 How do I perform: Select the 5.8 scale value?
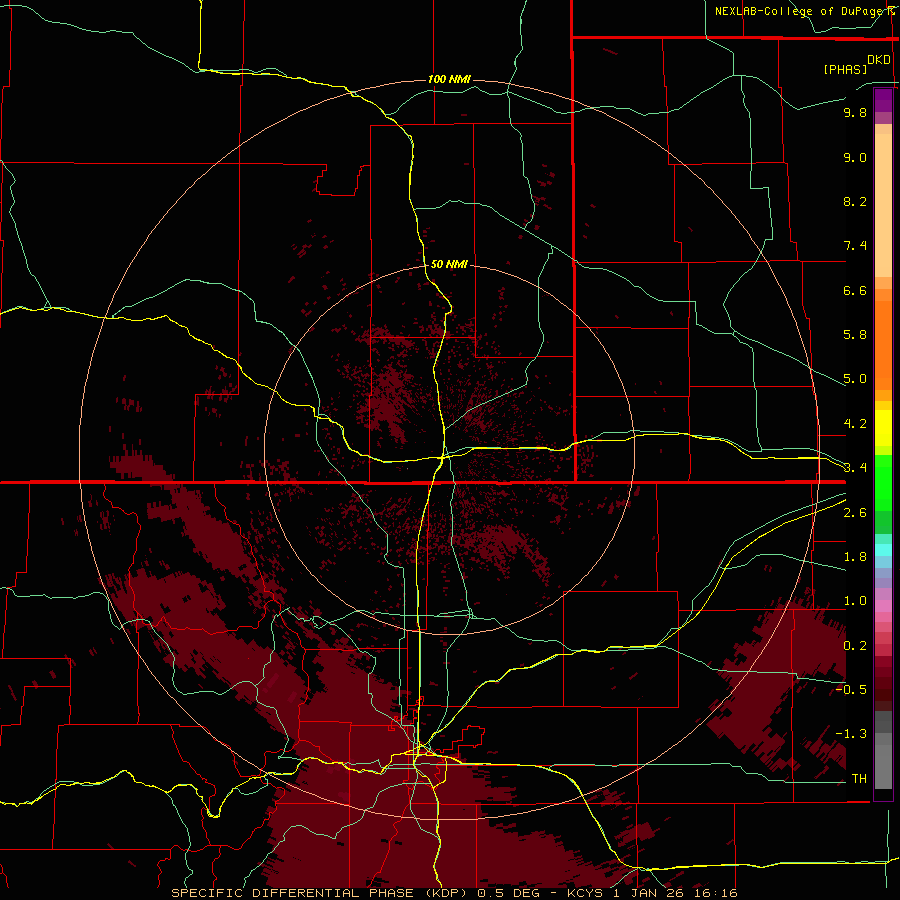[855, 335]
